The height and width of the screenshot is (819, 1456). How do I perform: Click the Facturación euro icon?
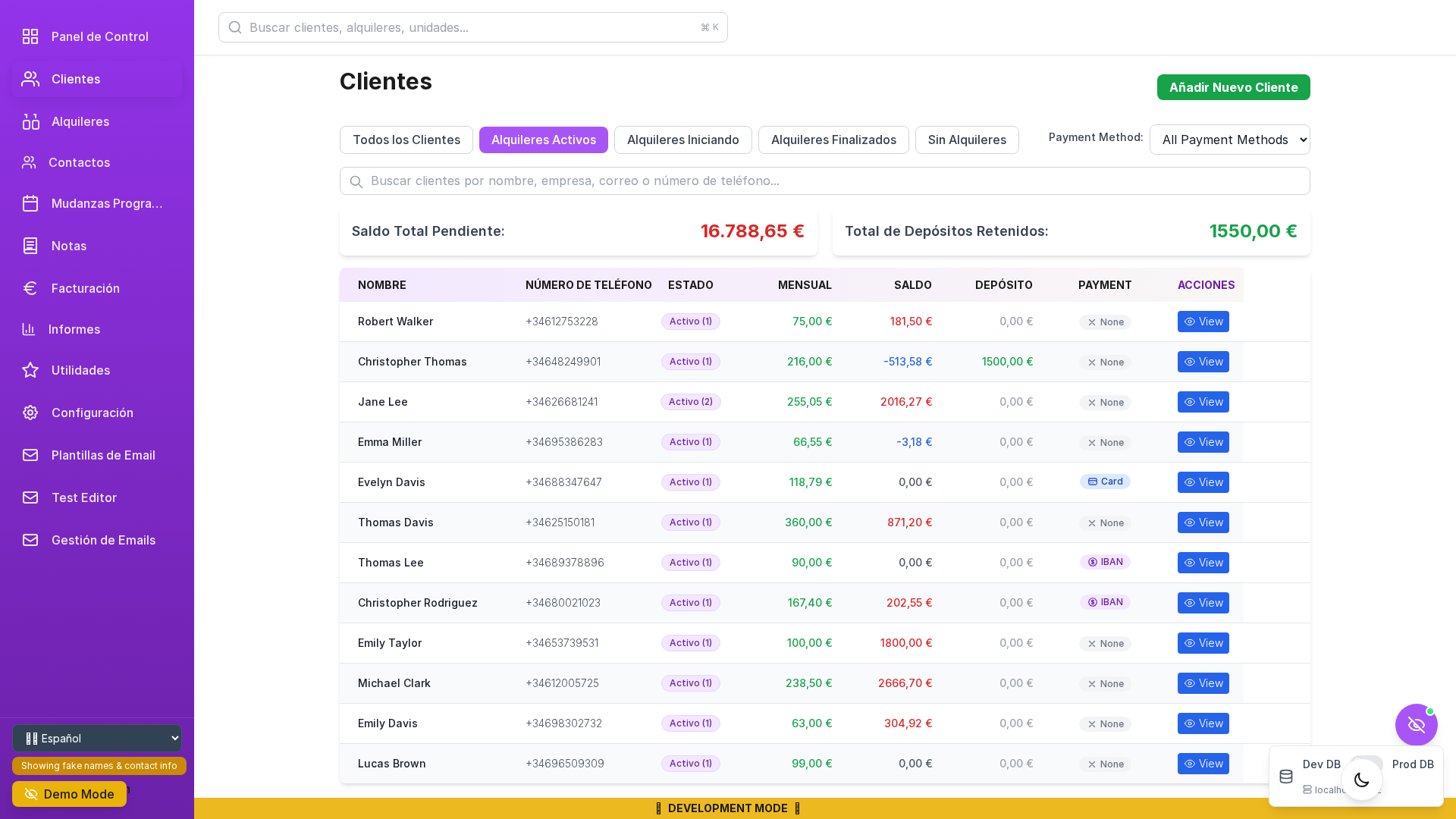[30, 288]
